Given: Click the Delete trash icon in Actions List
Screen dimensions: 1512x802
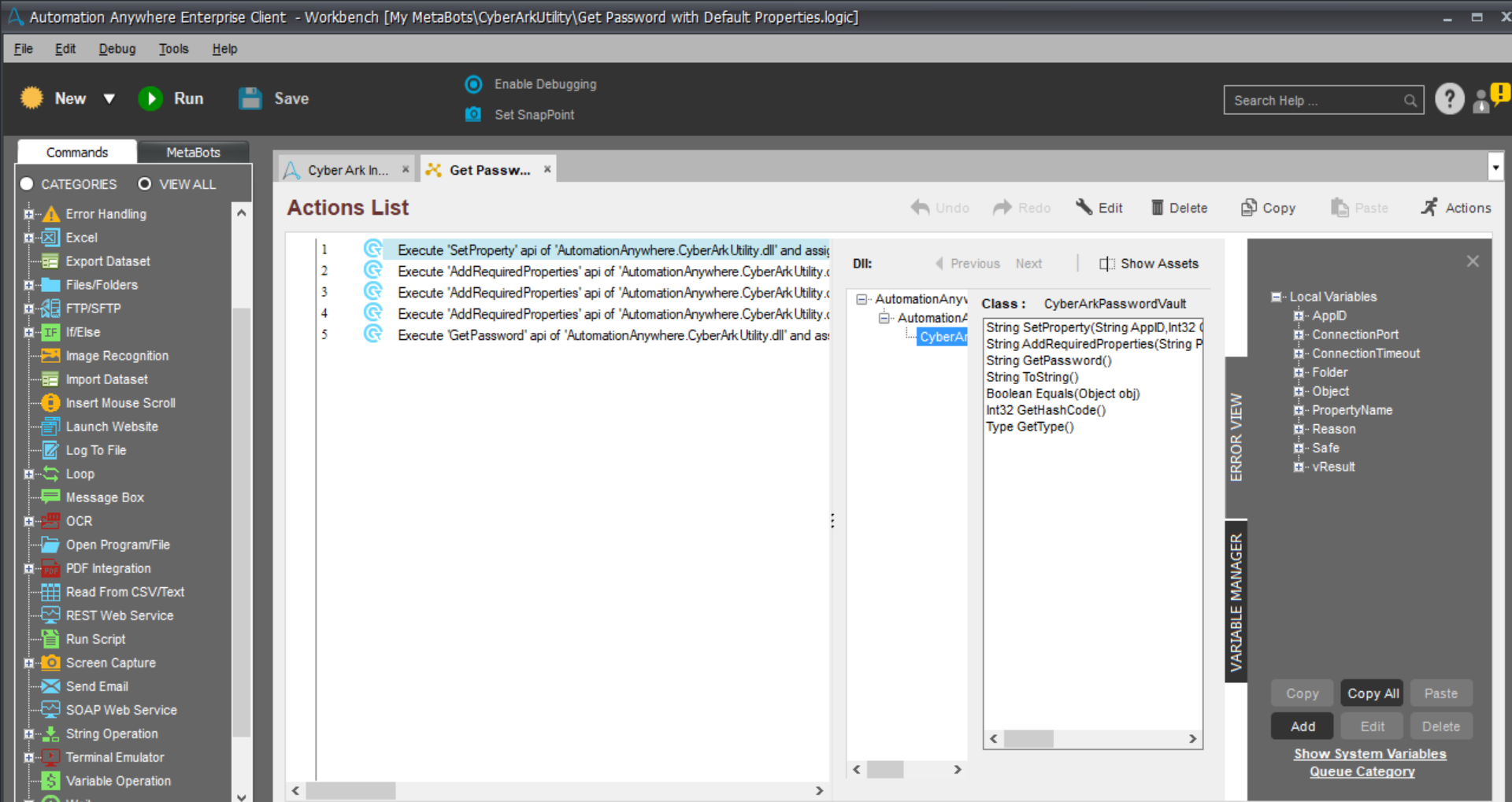Looking at the screenshot, I should pos(1157,207).
